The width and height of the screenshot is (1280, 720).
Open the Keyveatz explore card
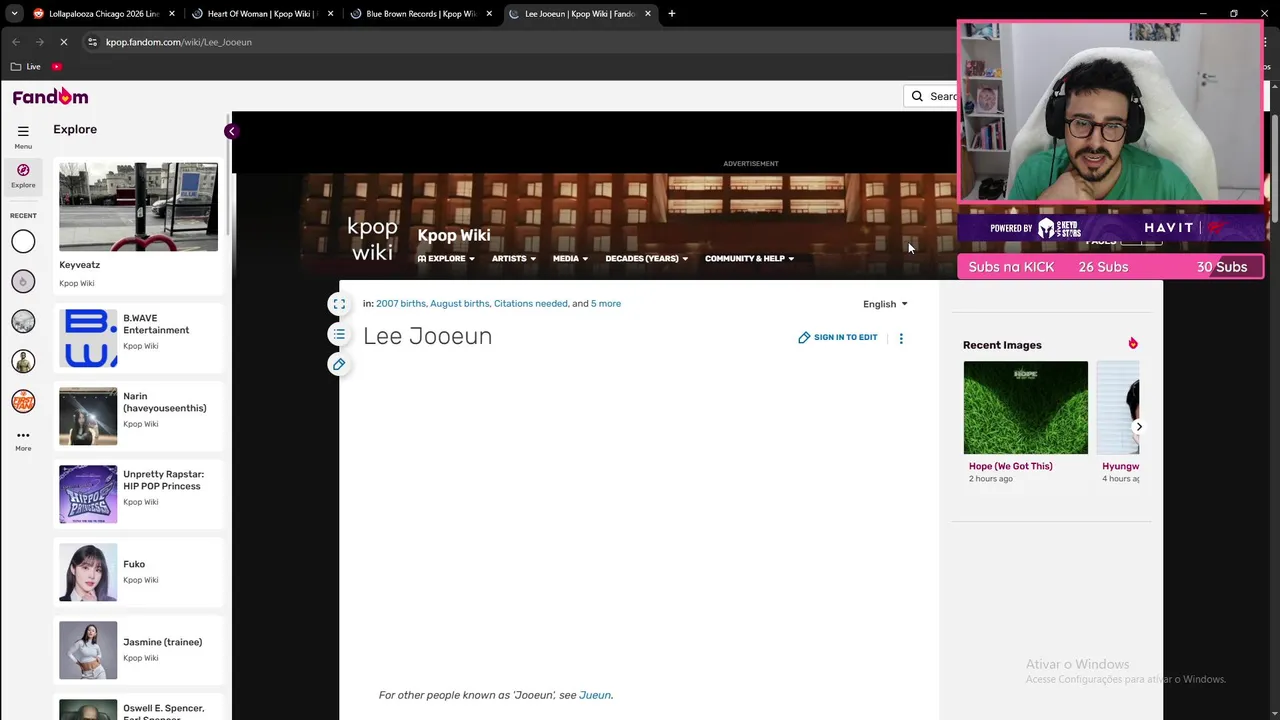click(x=138, y=227)
